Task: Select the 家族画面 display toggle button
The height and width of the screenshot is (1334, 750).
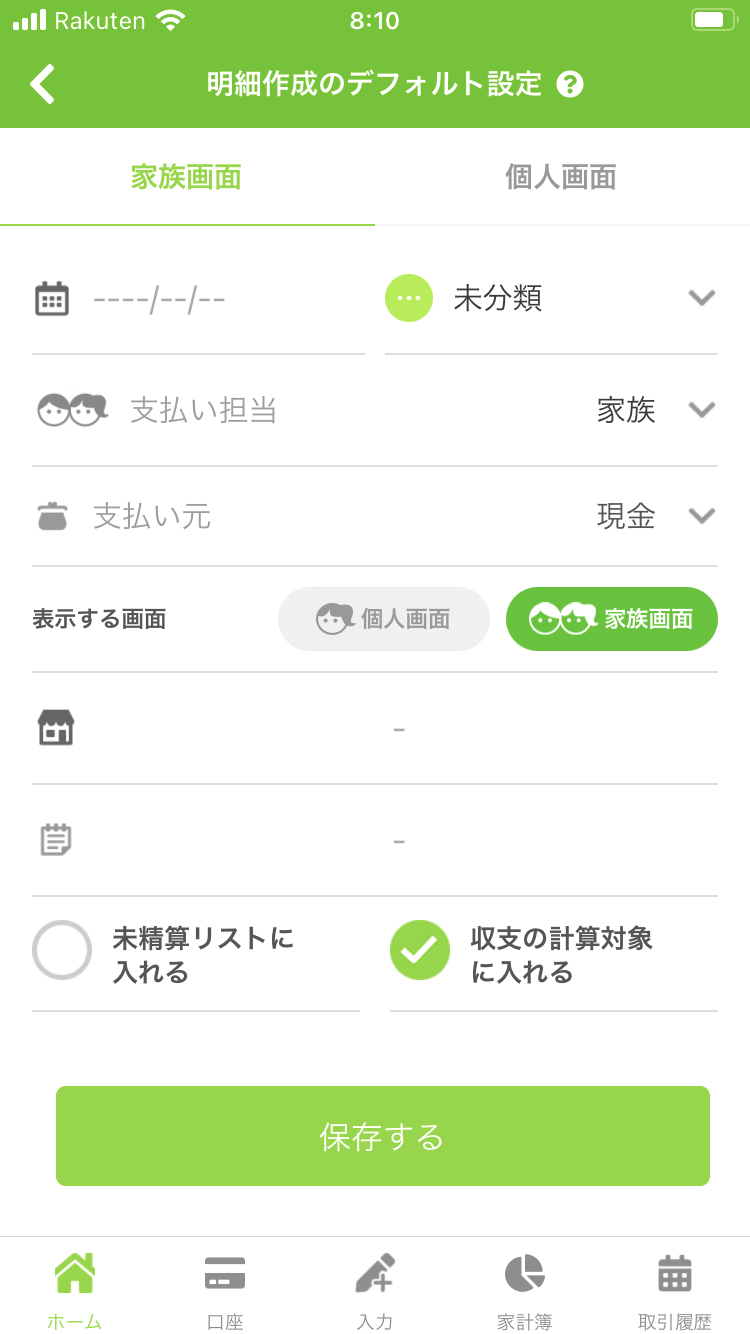Action: point(612,619)
